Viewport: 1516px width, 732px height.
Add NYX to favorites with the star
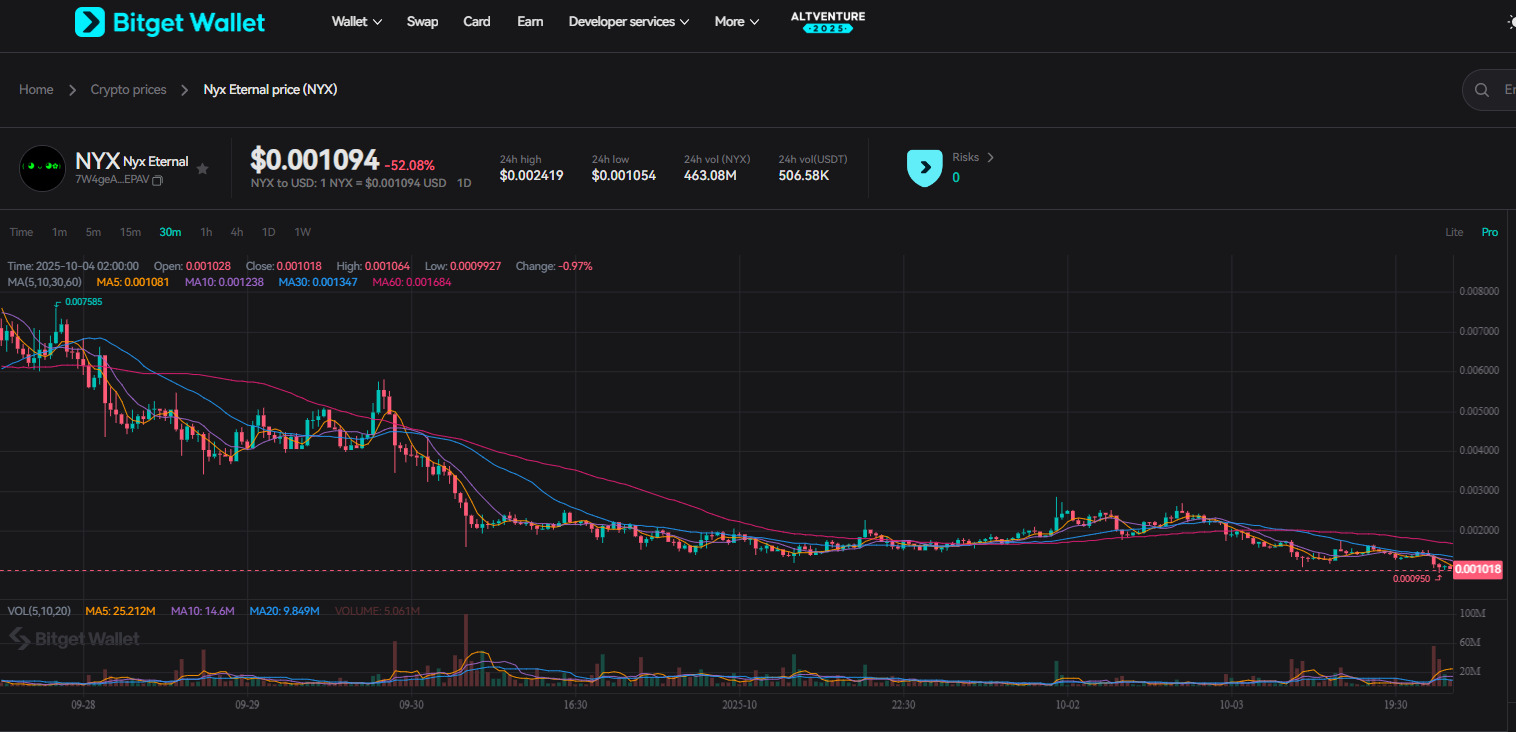202,169
